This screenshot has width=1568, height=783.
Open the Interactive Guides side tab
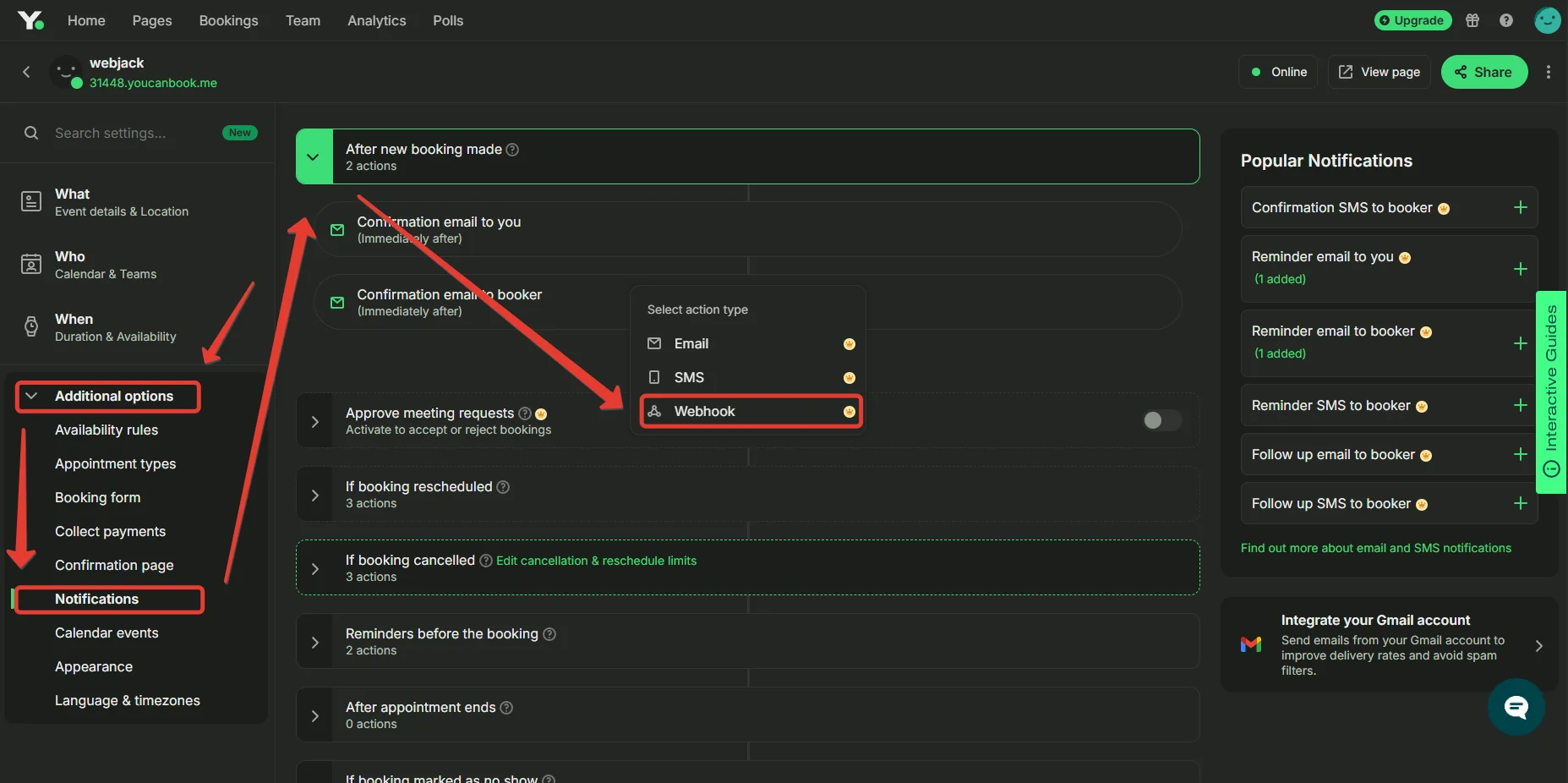coord(1551,391)
